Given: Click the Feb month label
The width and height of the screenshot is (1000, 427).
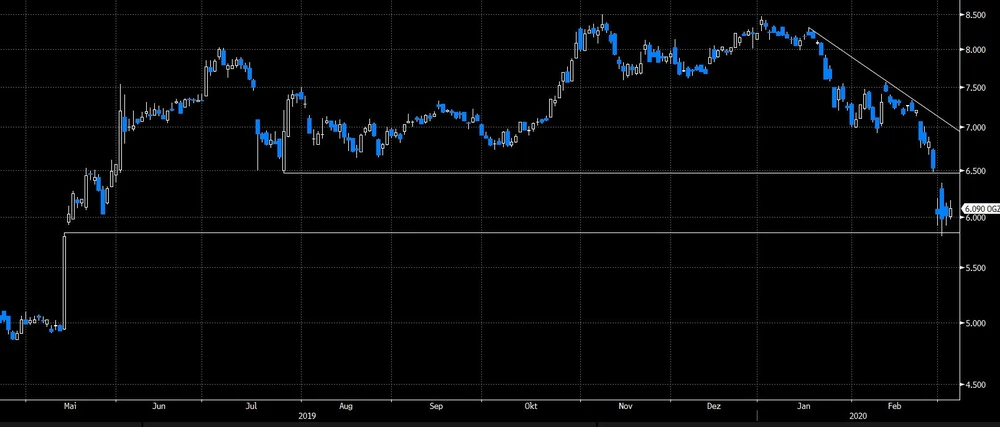Looking at the screenshot, I should click(896, 407).
